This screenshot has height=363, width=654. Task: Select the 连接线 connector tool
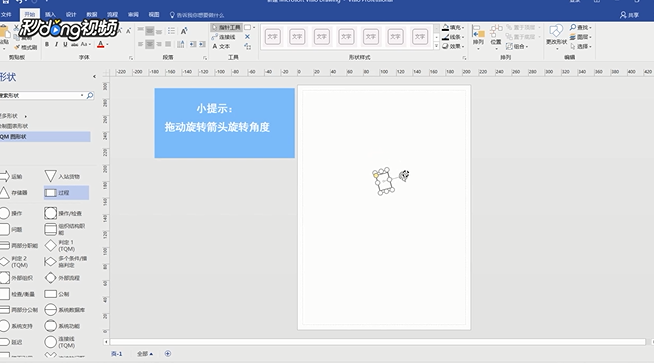224,37
